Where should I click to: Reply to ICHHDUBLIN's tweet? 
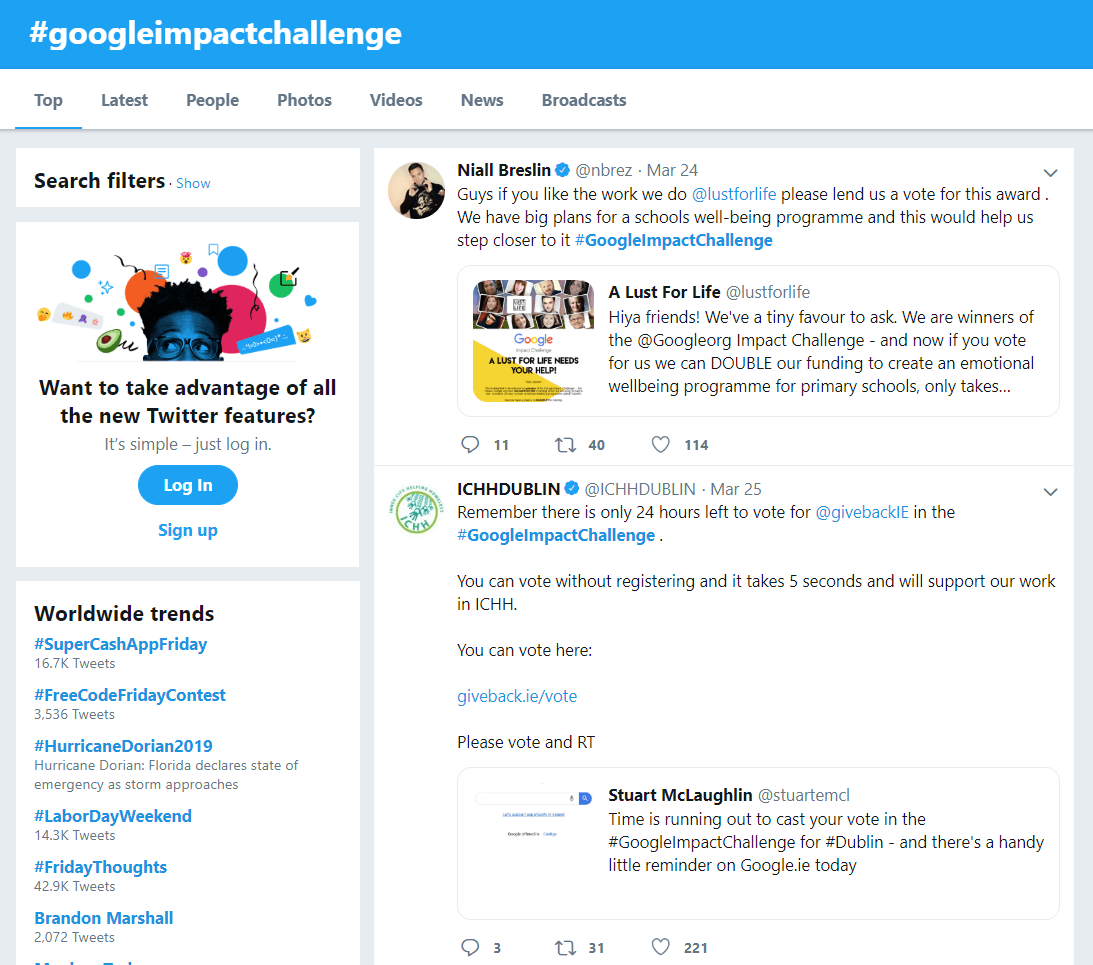(x=471, y=947)
